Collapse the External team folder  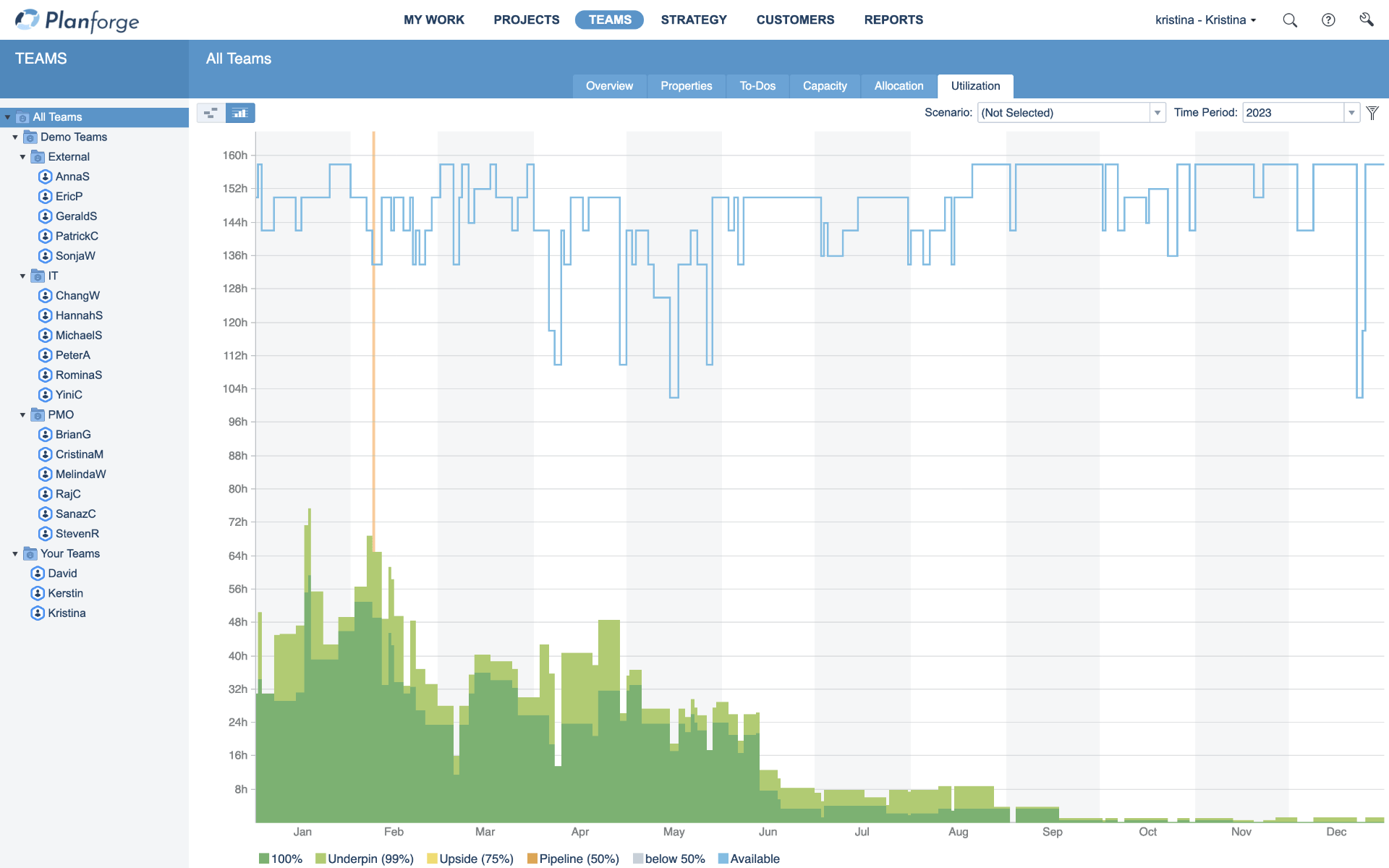22,157
